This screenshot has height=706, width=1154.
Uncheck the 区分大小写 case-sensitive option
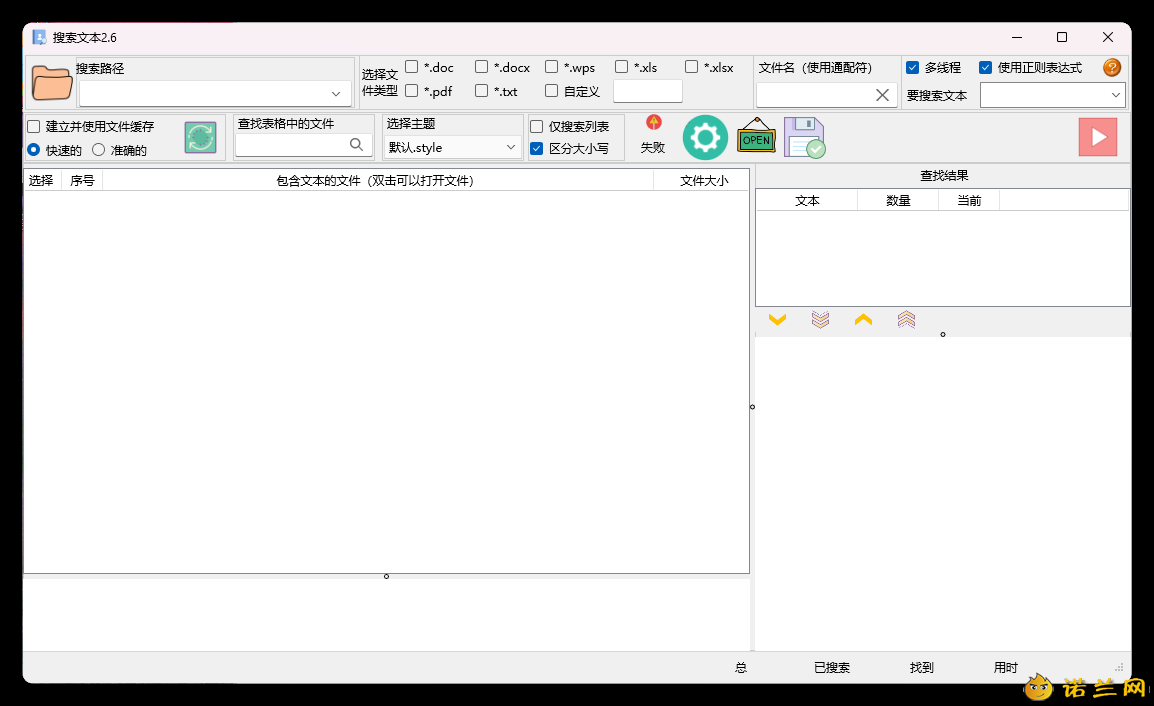pyautogui.click(x=537, y=149)
